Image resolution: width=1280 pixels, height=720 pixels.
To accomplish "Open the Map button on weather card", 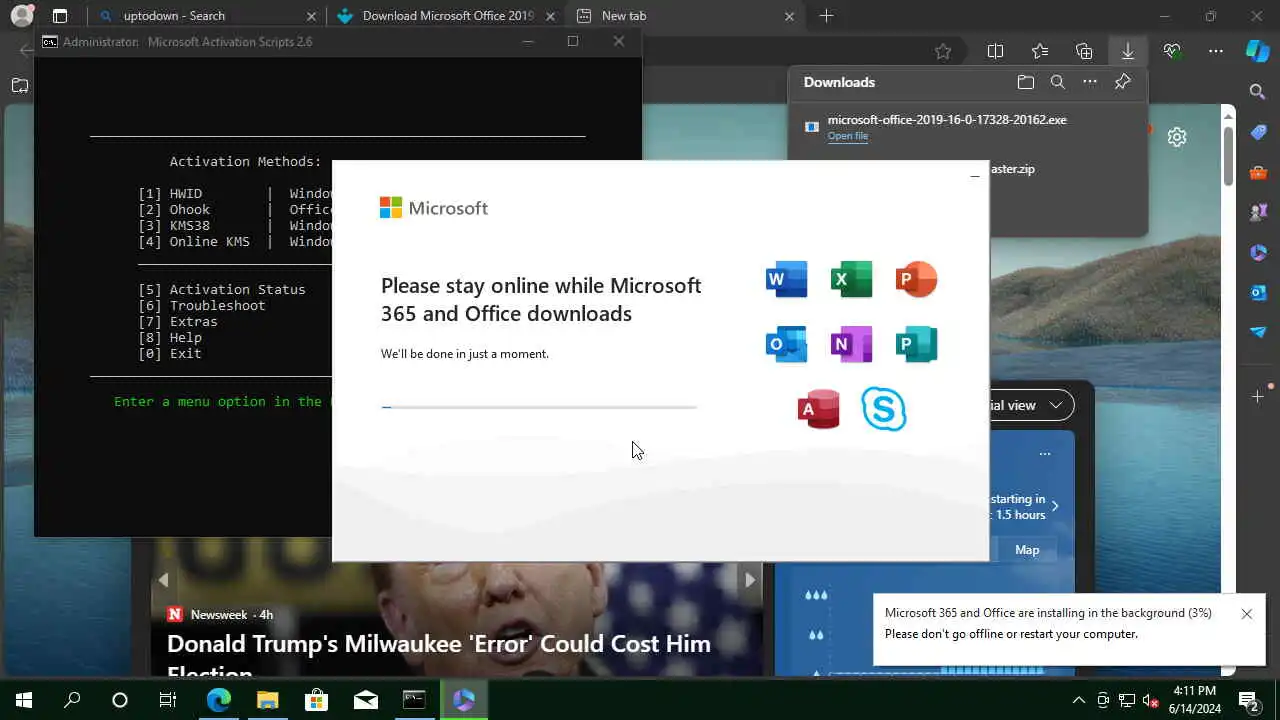I will point(1027,550).
